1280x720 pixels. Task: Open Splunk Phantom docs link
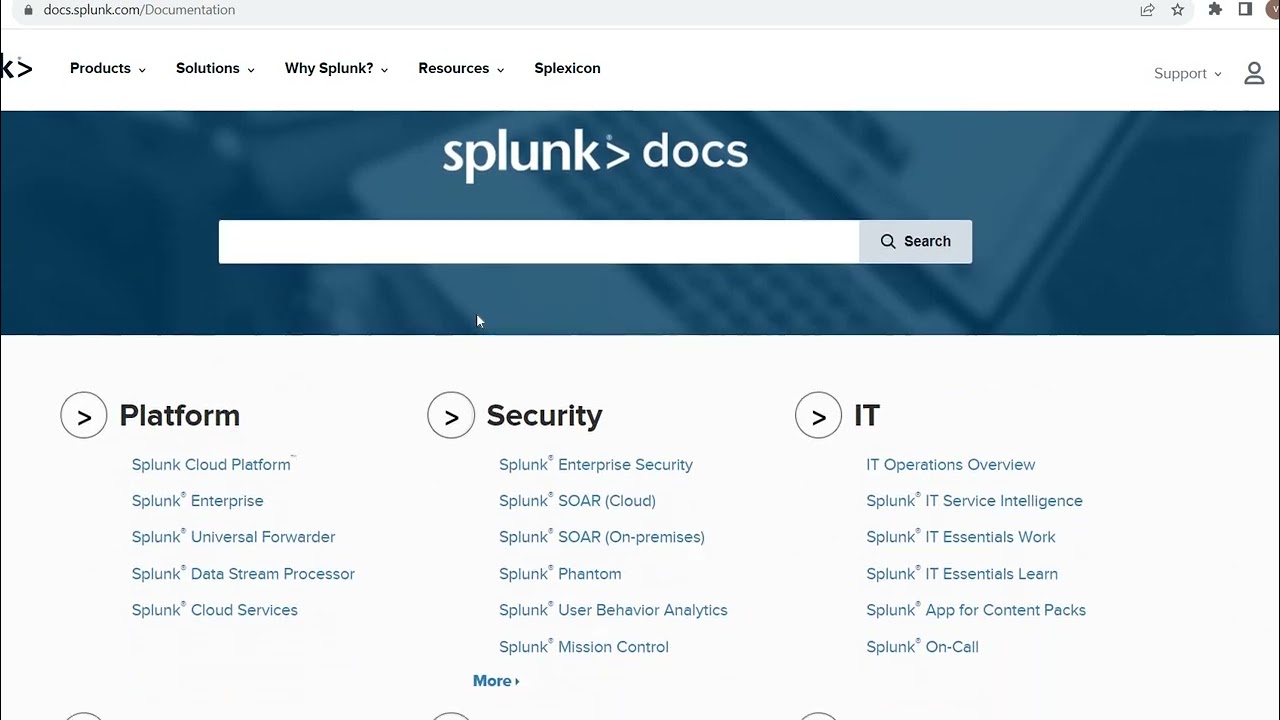pos(560,574)
